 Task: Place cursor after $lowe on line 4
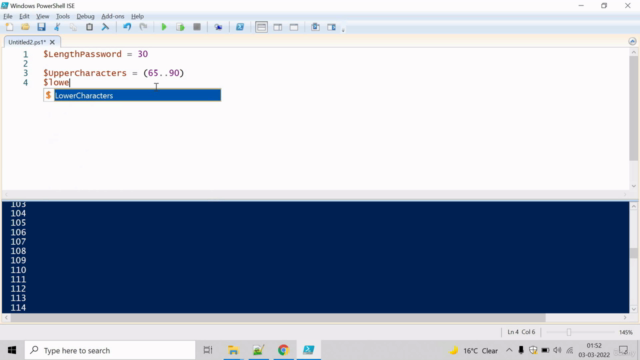pyautogui.click(x=70, y=82)
